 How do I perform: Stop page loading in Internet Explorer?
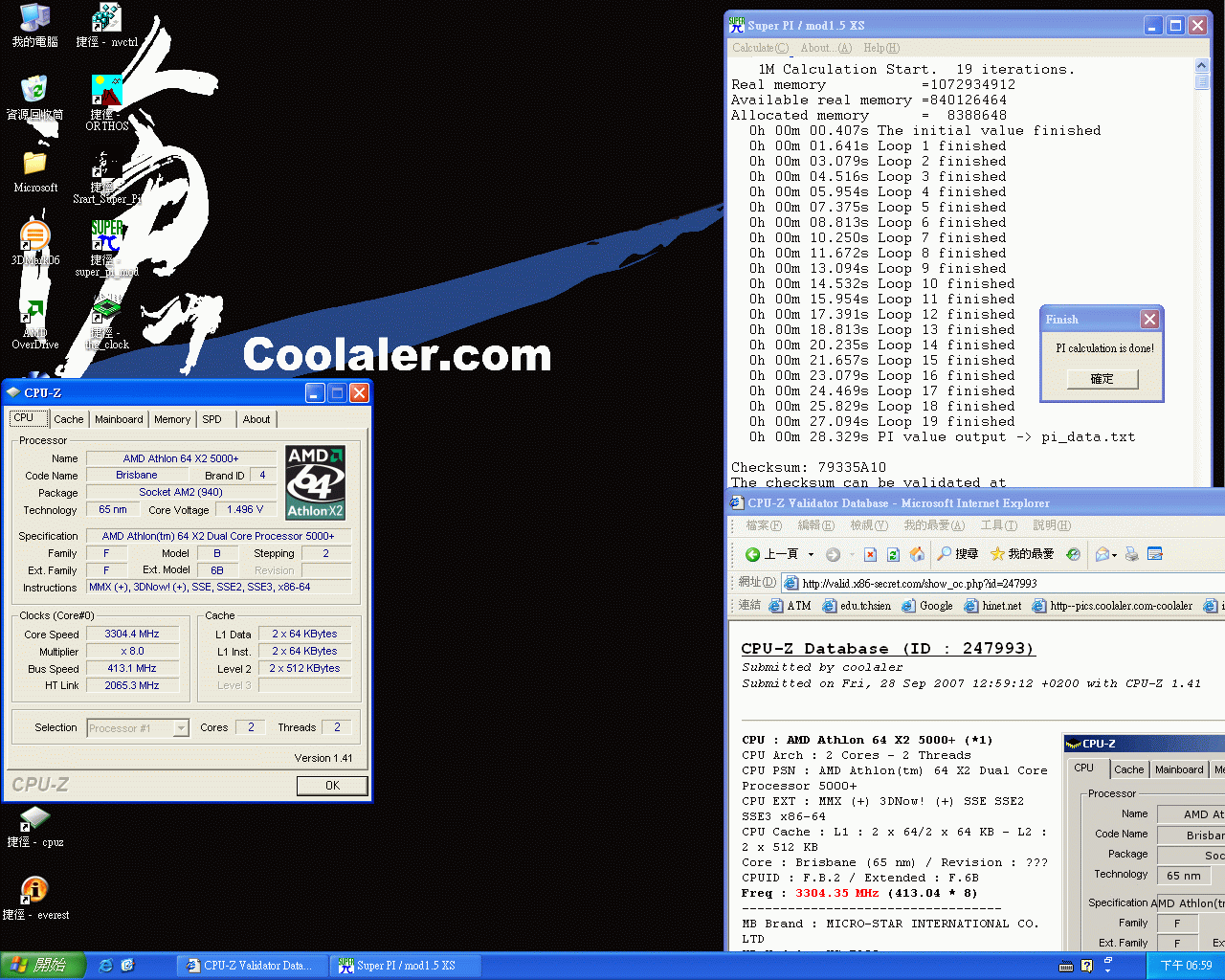pos(870,554)
